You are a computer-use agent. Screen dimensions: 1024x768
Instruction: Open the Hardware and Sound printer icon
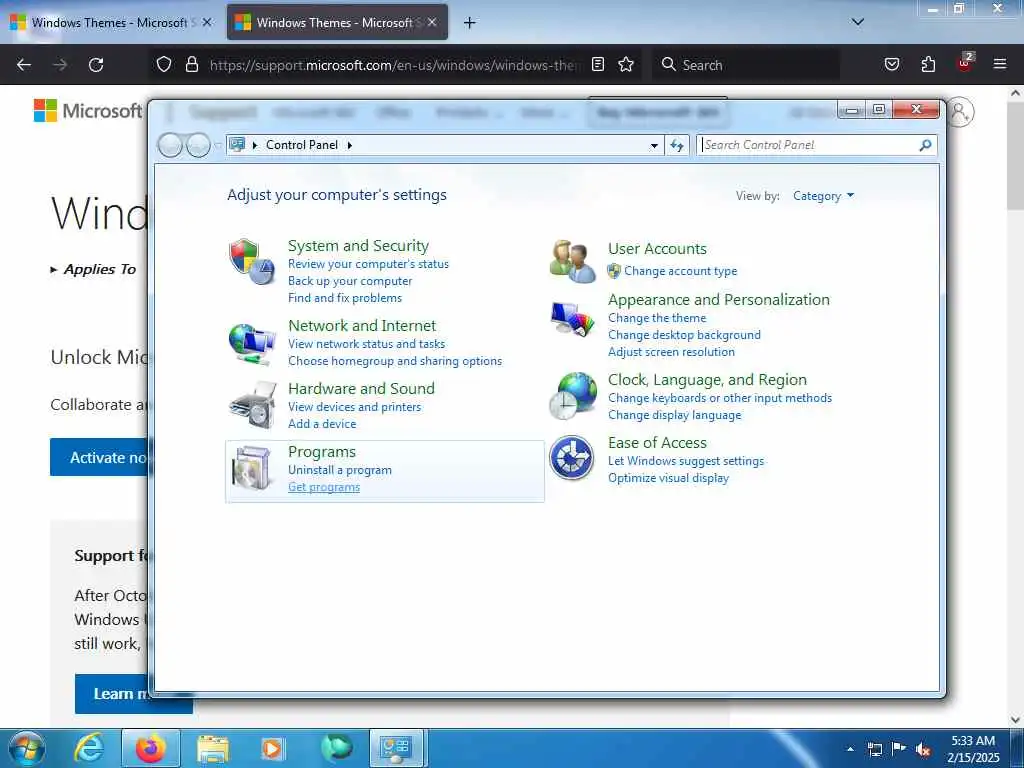(x=252, y=406)
